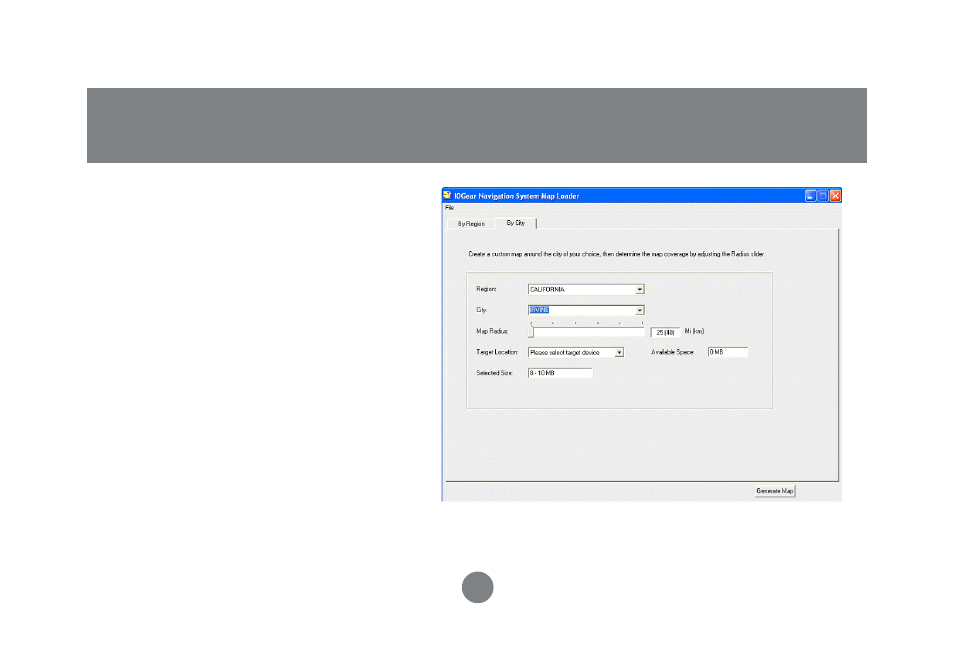This screenshot has height=664, width=954.
Task: Click the Map Loader title bar icon
Action: pyautogui.click(x=447, y=195)
